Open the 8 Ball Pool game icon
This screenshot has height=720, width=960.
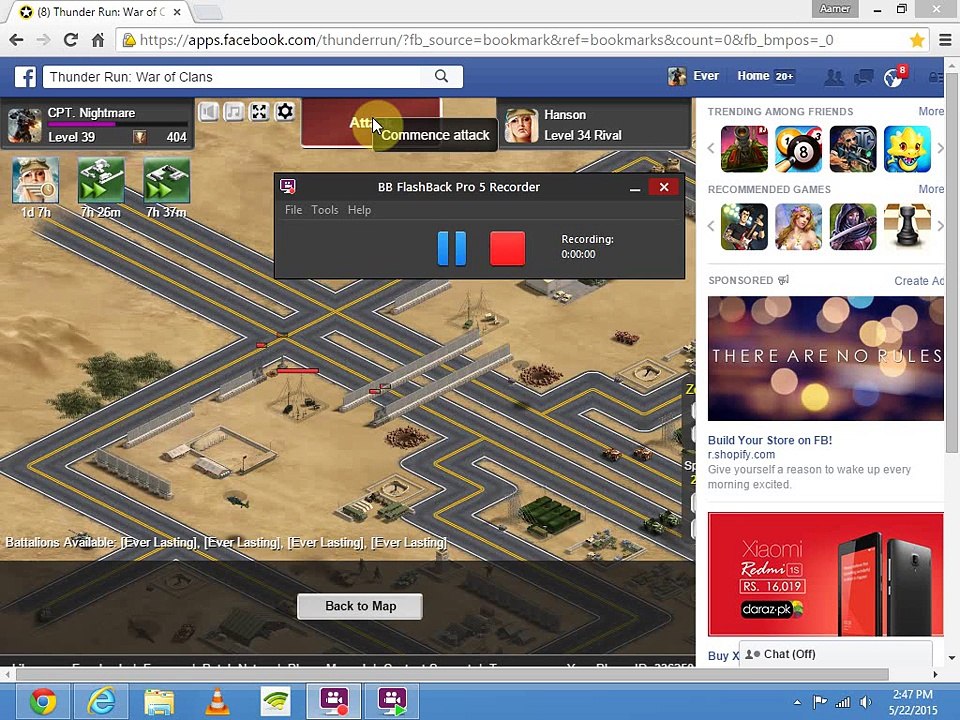click(798, 149)
